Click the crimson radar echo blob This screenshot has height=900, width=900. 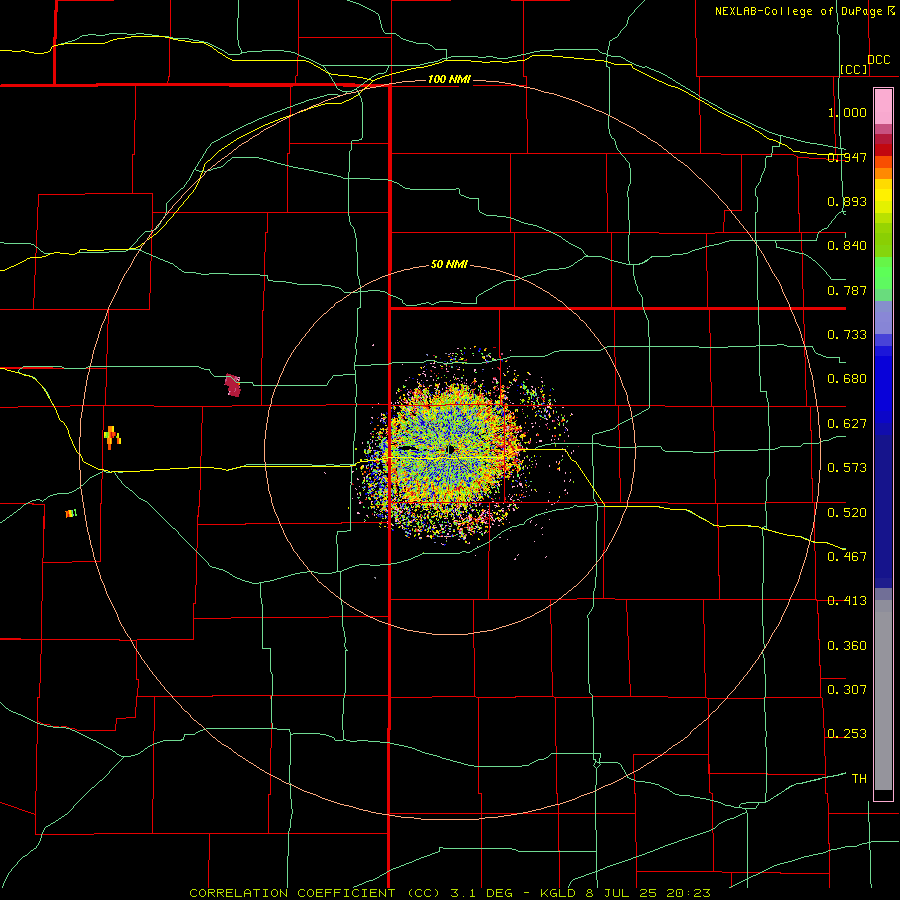pos(232,385)
